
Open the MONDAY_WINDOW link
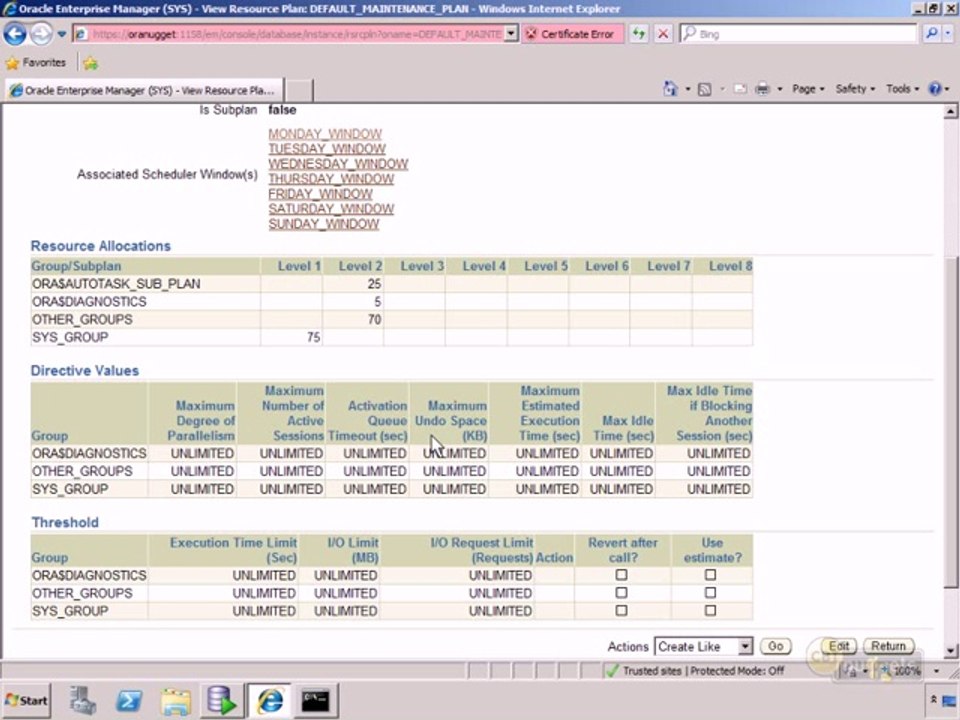click(x=325, y=134)
